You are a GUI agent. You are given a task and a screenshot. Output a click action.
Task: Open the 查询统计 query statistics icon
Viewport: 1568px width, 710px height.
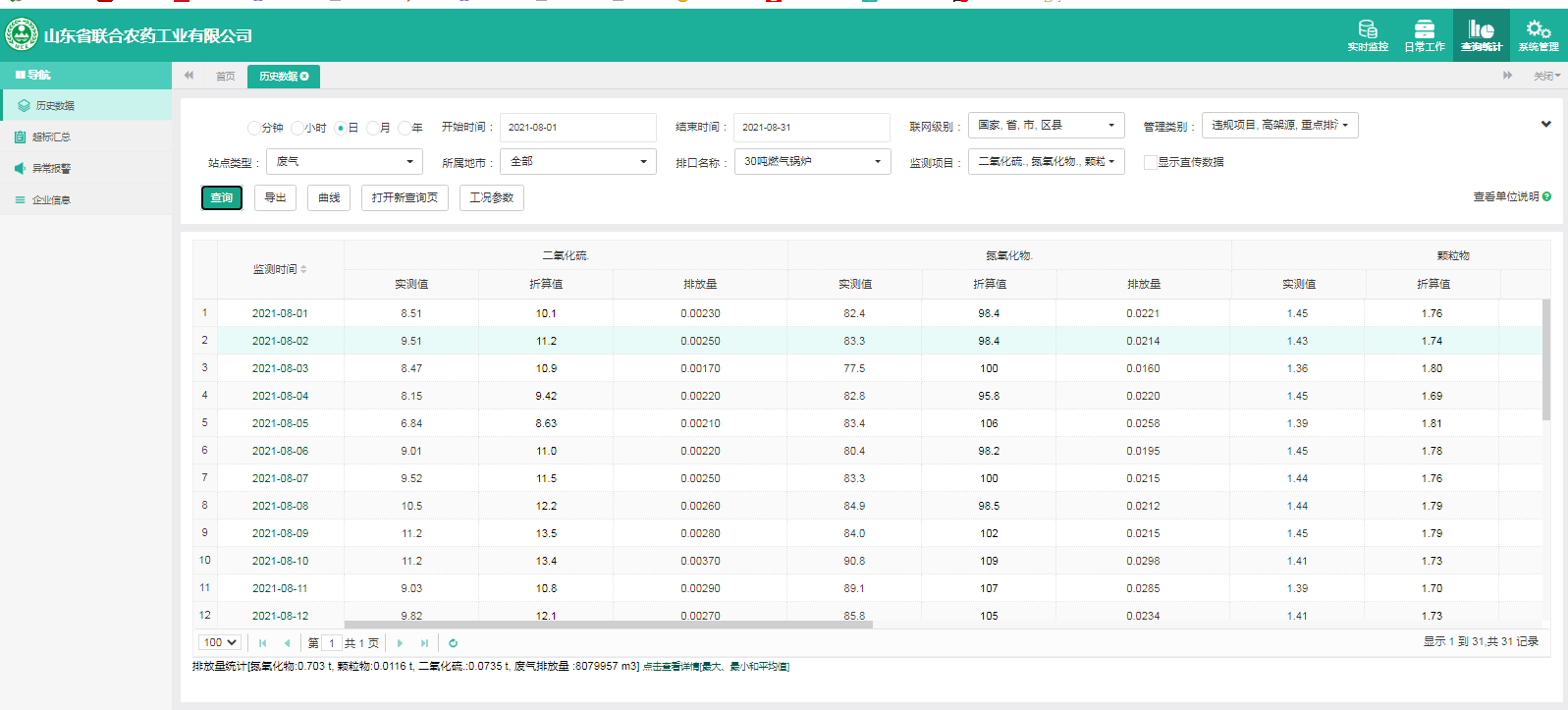[x=1481, y=34]
